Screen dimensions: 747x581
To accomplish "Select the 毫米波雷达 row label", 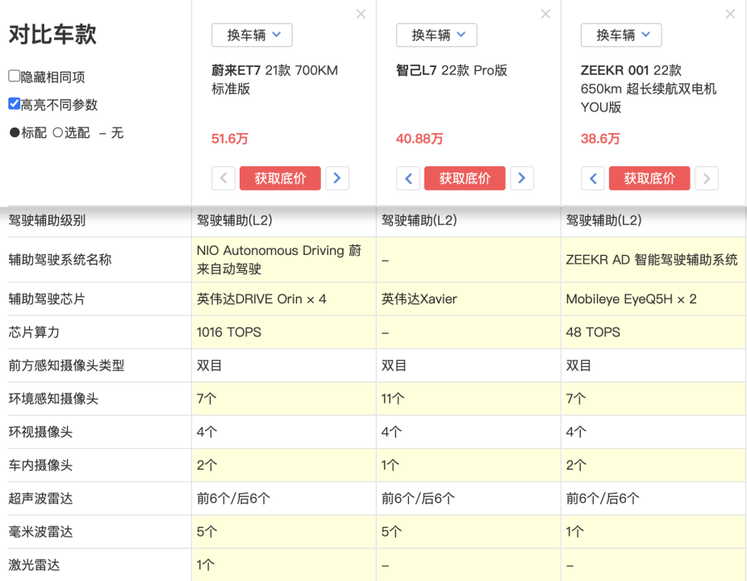I will (x=40, y=532).
